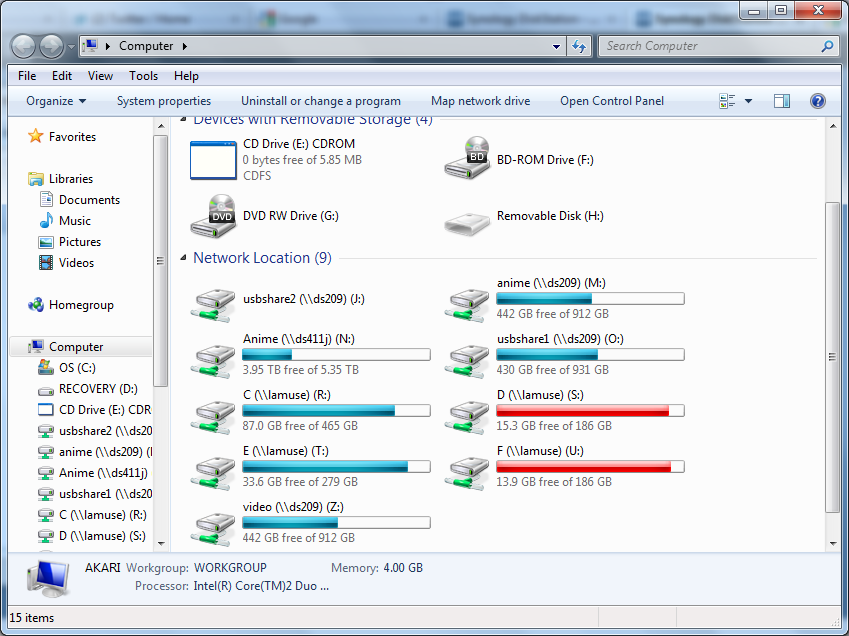Screen dimensions: 849x636
Task: Select the DVD RW Drive (G:) icon
Action: [x=213, y=216]
